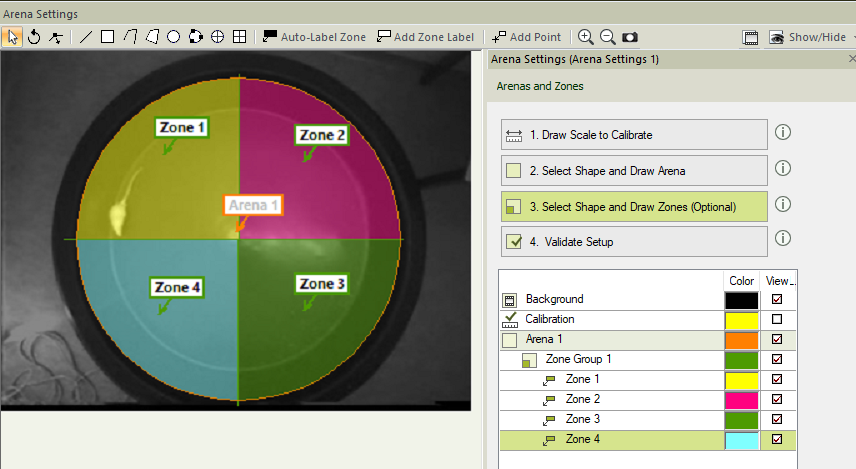Click the Arena 1 label on image
The image size is (856, 469).
coord(253,205)
